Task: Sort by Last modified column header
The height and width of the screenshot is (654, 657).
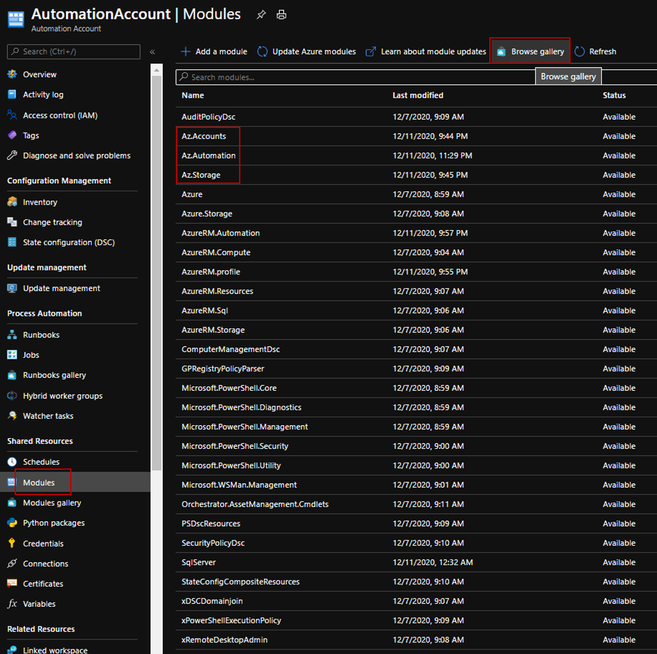Action: [x=418, y=95]
